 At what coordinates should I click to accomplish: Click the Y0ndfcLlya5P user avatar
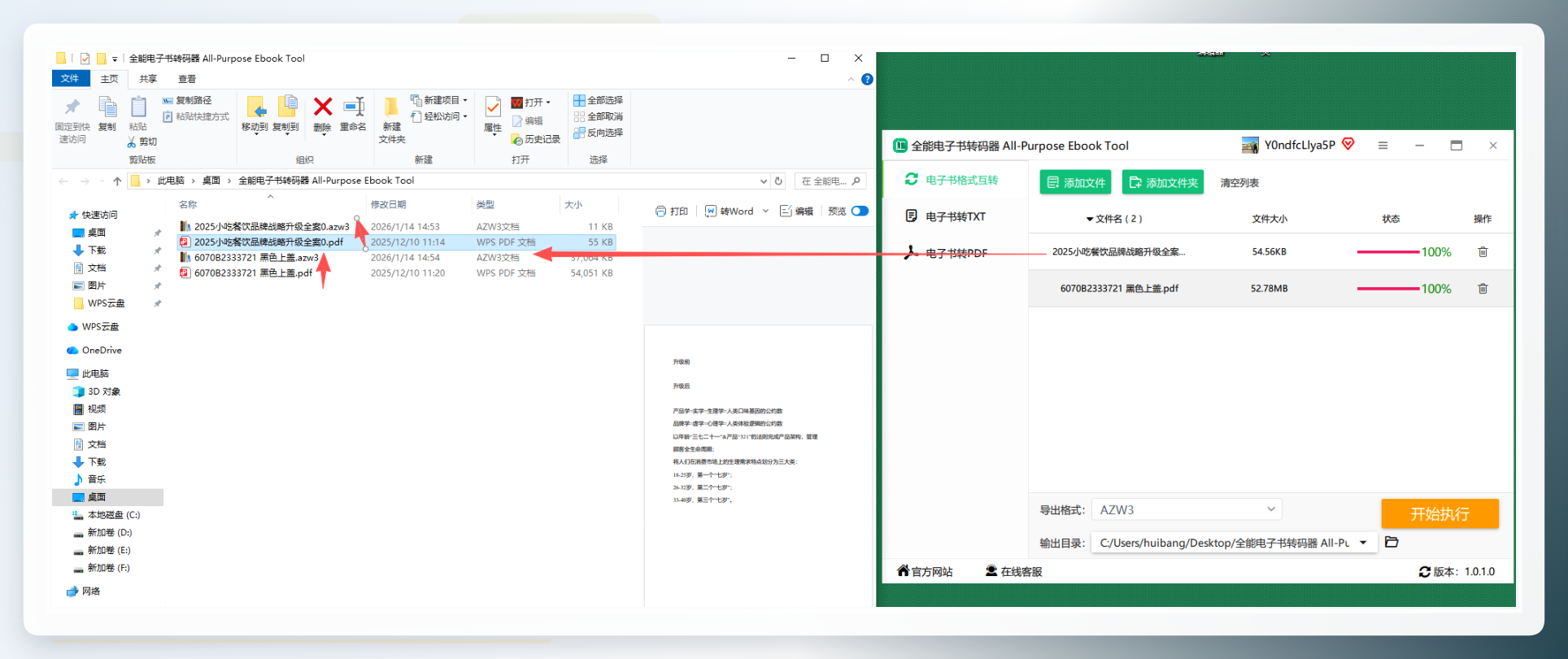tap(1250, 146)
